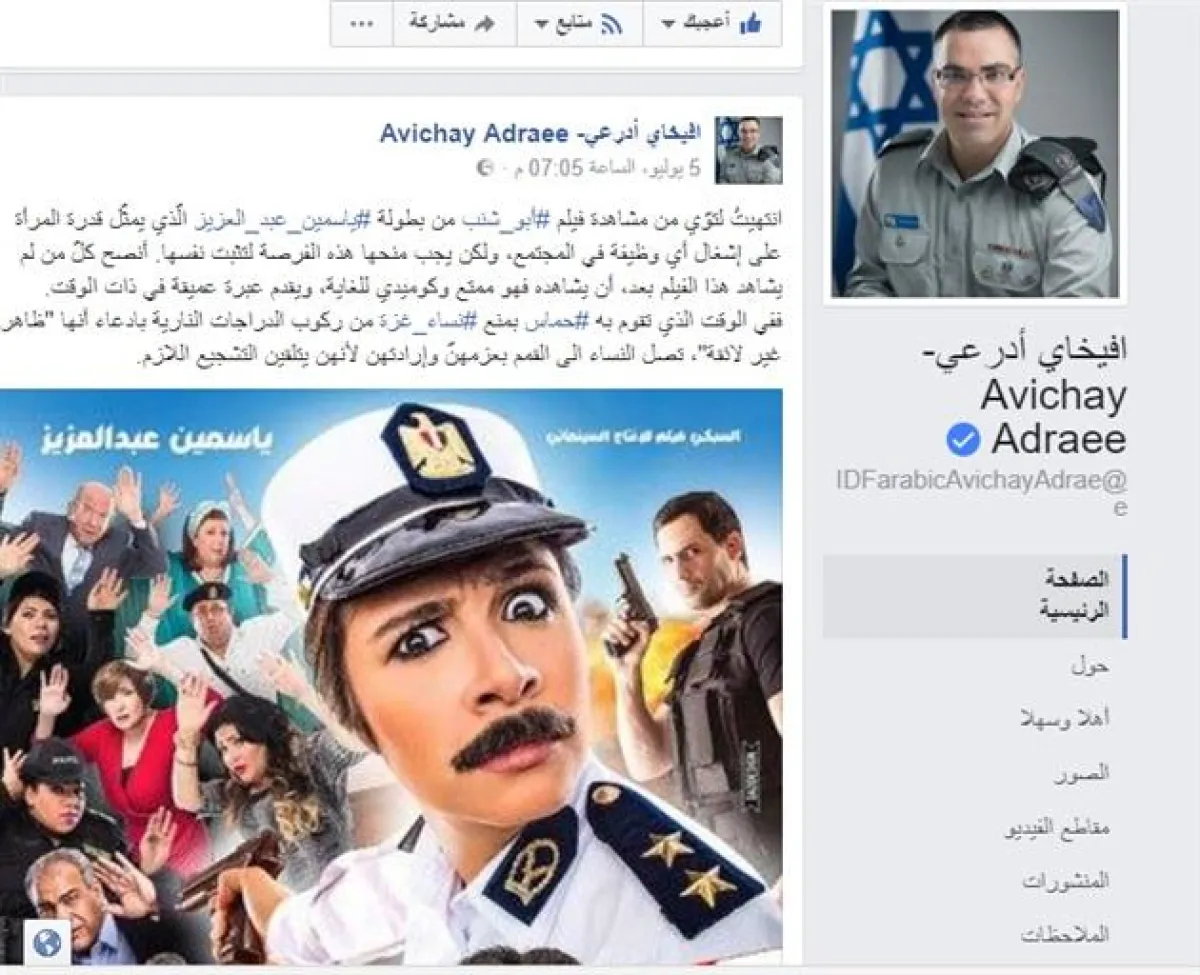Expand the Like button dropdown arrow
The image size is (1200, 975).
pyautogui.click(x=668, y=25)
